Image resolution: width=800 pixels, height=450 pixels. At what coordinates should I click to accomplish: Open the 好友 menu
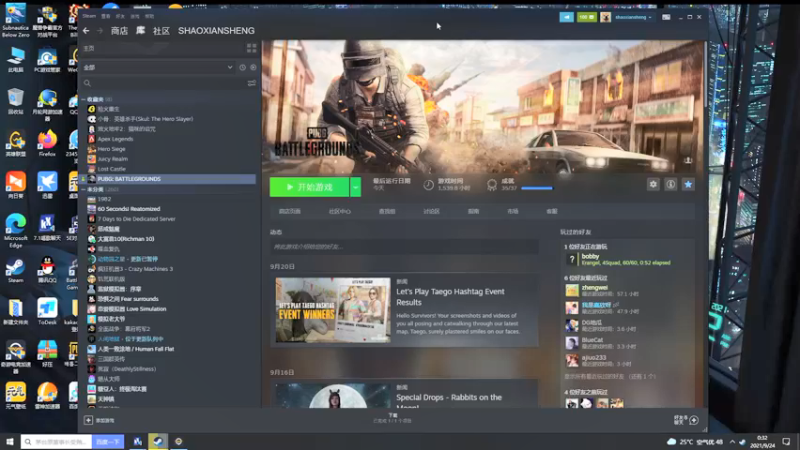click(120, 16)
